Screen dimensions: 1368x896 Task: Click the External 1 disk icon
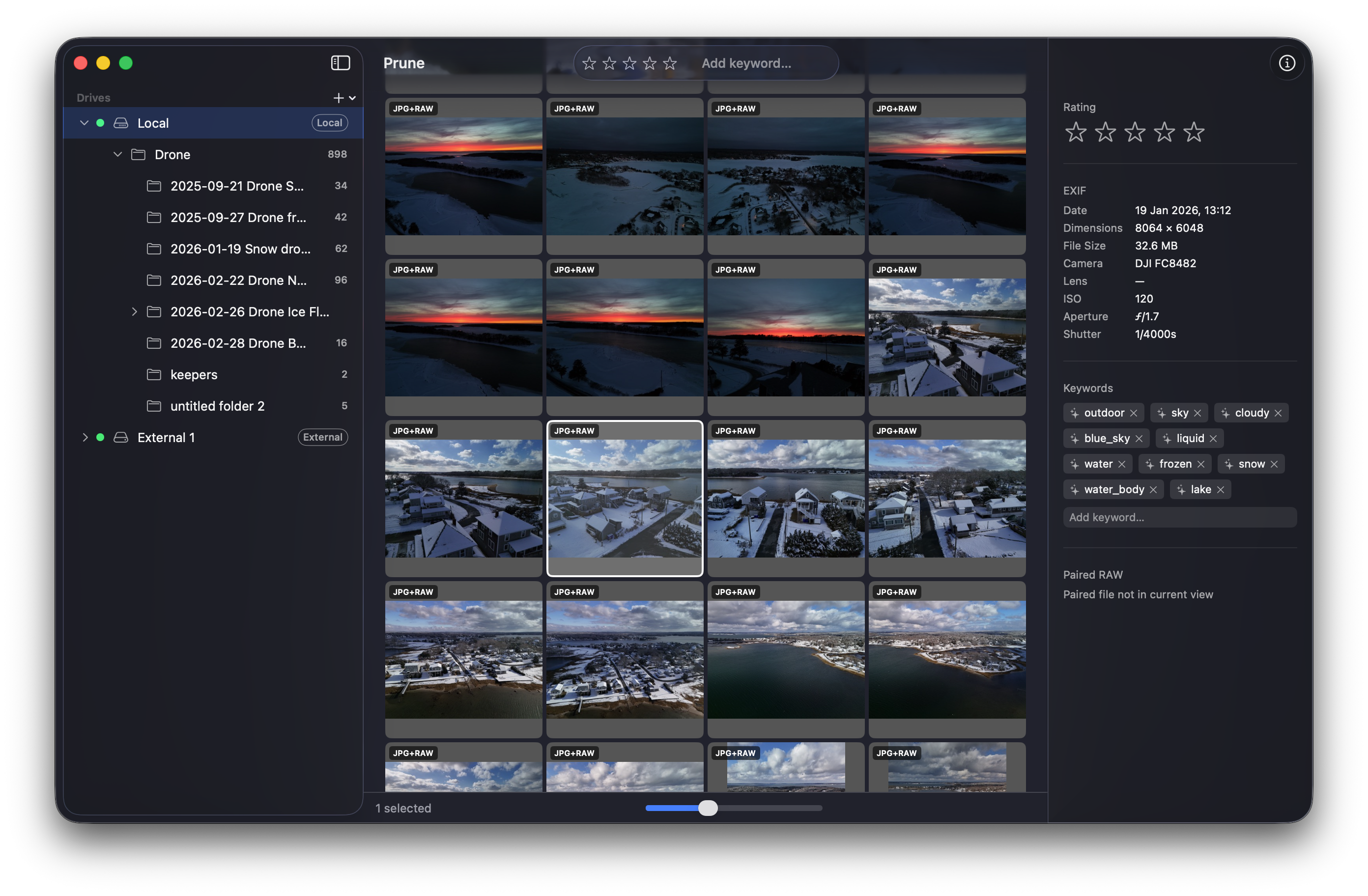121,437
